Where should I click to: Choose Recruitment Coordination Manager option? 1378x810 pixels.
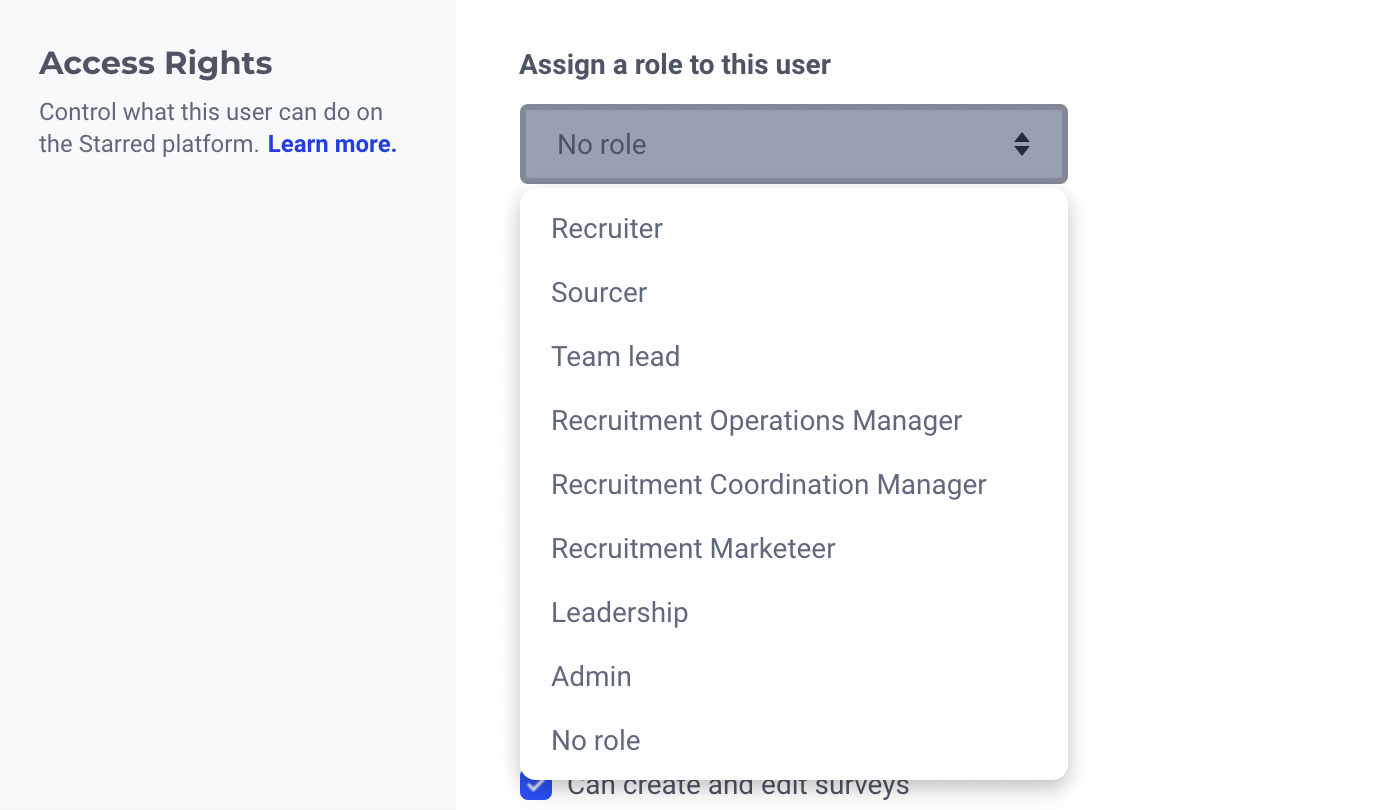pyautogui.click(x=768, y=485)
